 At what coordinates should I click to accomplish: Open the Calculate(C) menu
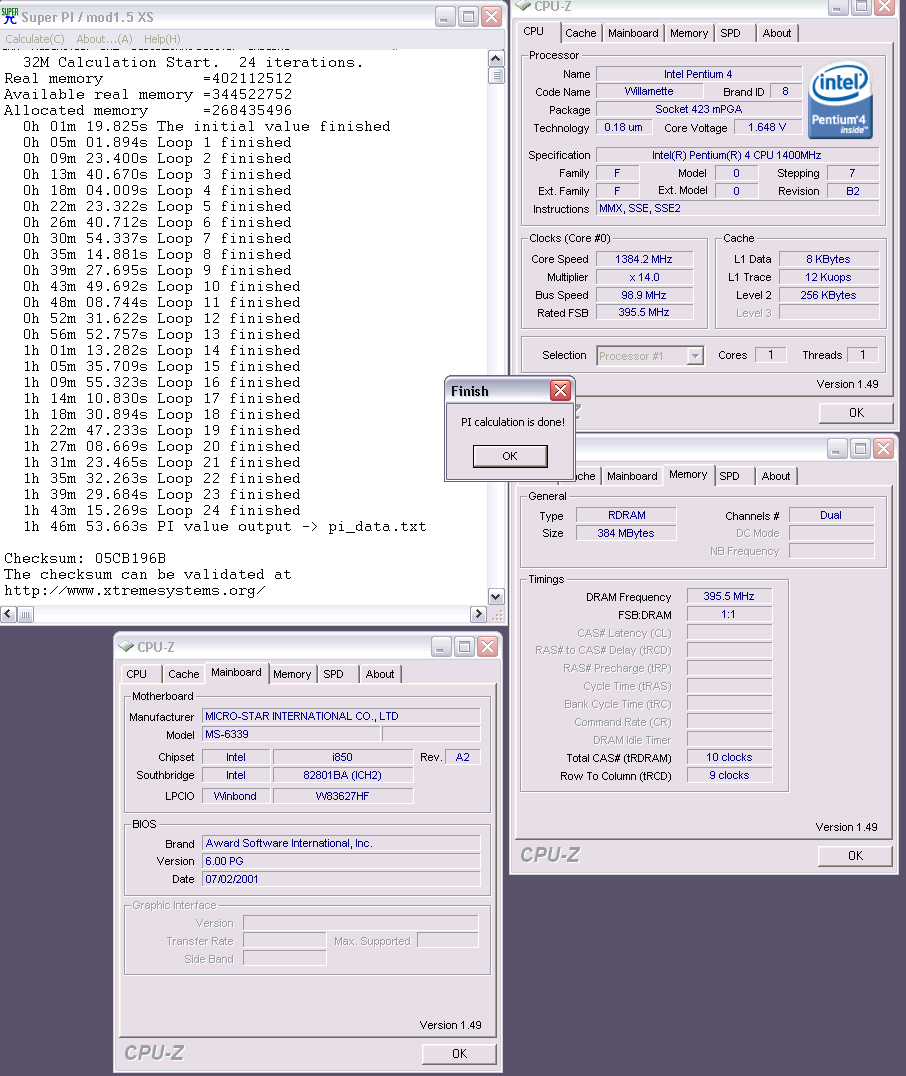click(x=35, y=39)
